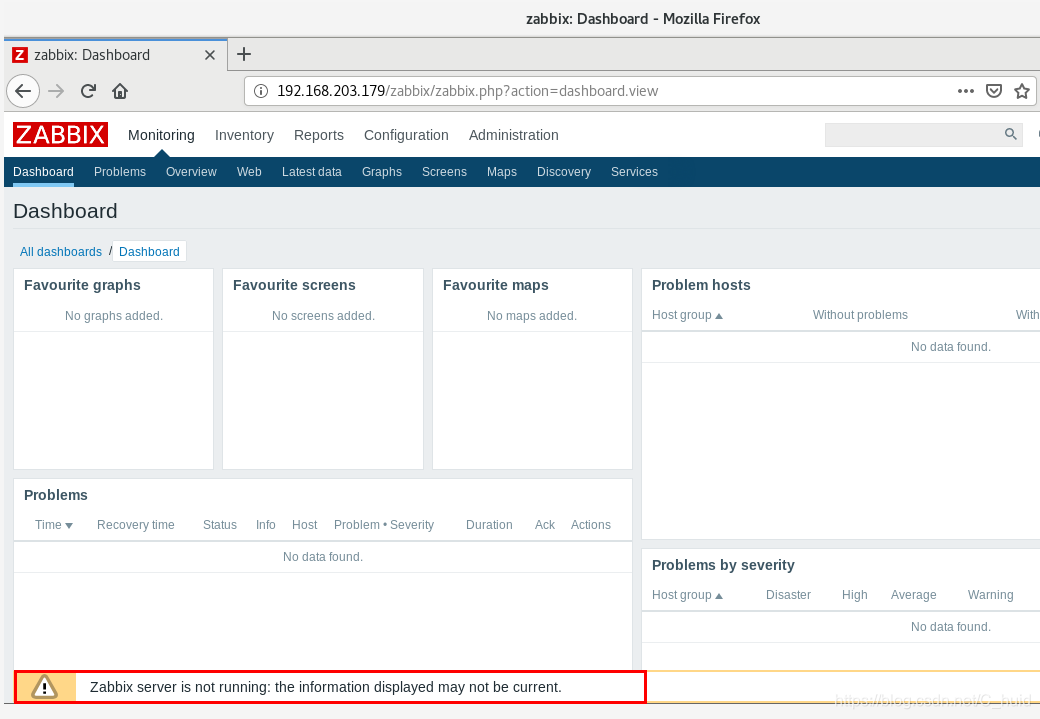
Task: Click the Dashboard page heading
Action: point(65,211)
